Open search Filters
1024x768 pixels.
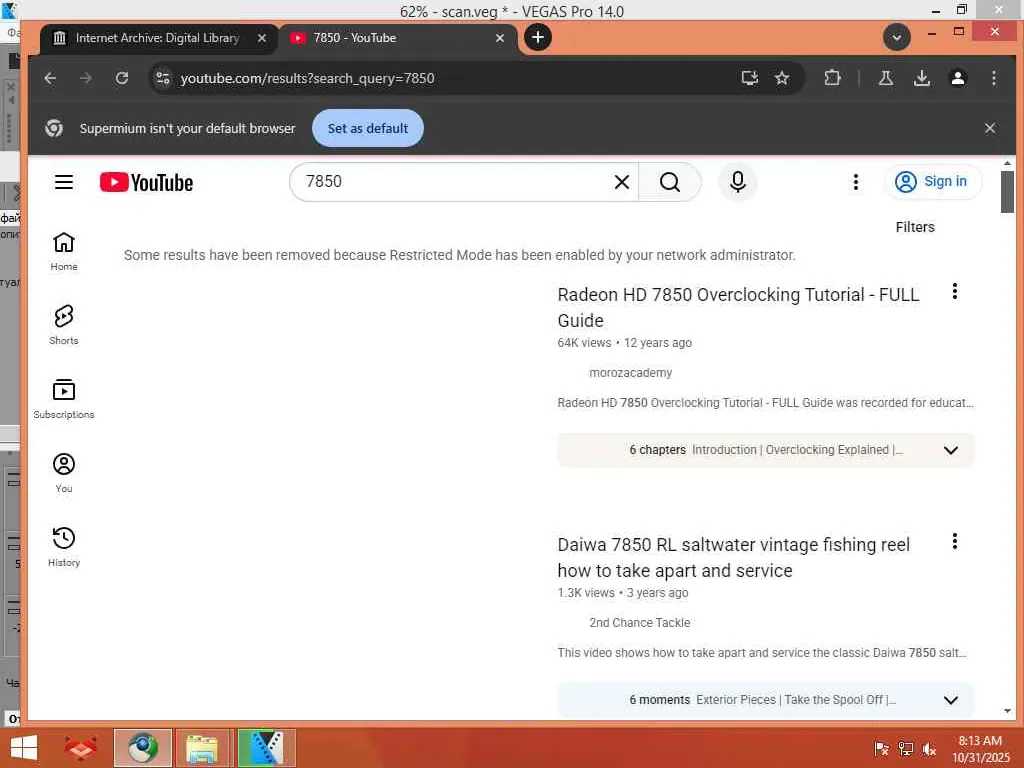(x=915, y=227)
